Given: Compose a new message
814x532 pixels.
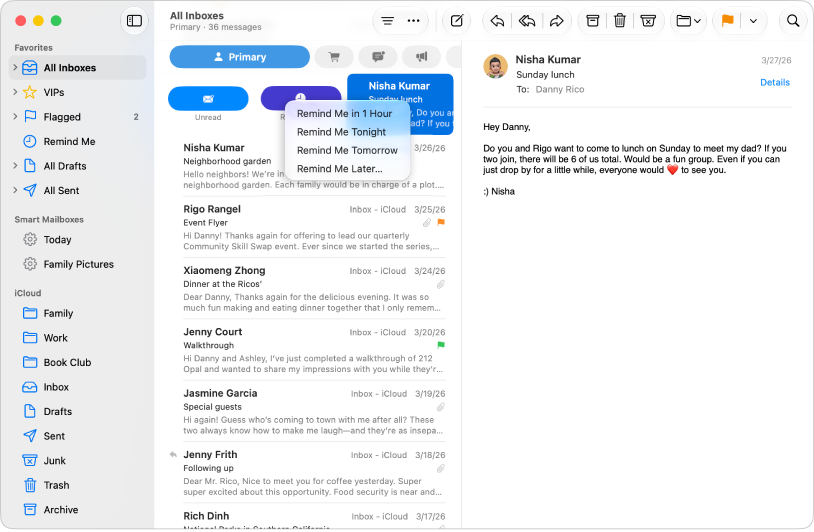Looking at the screenshot, I should [457, 21].
